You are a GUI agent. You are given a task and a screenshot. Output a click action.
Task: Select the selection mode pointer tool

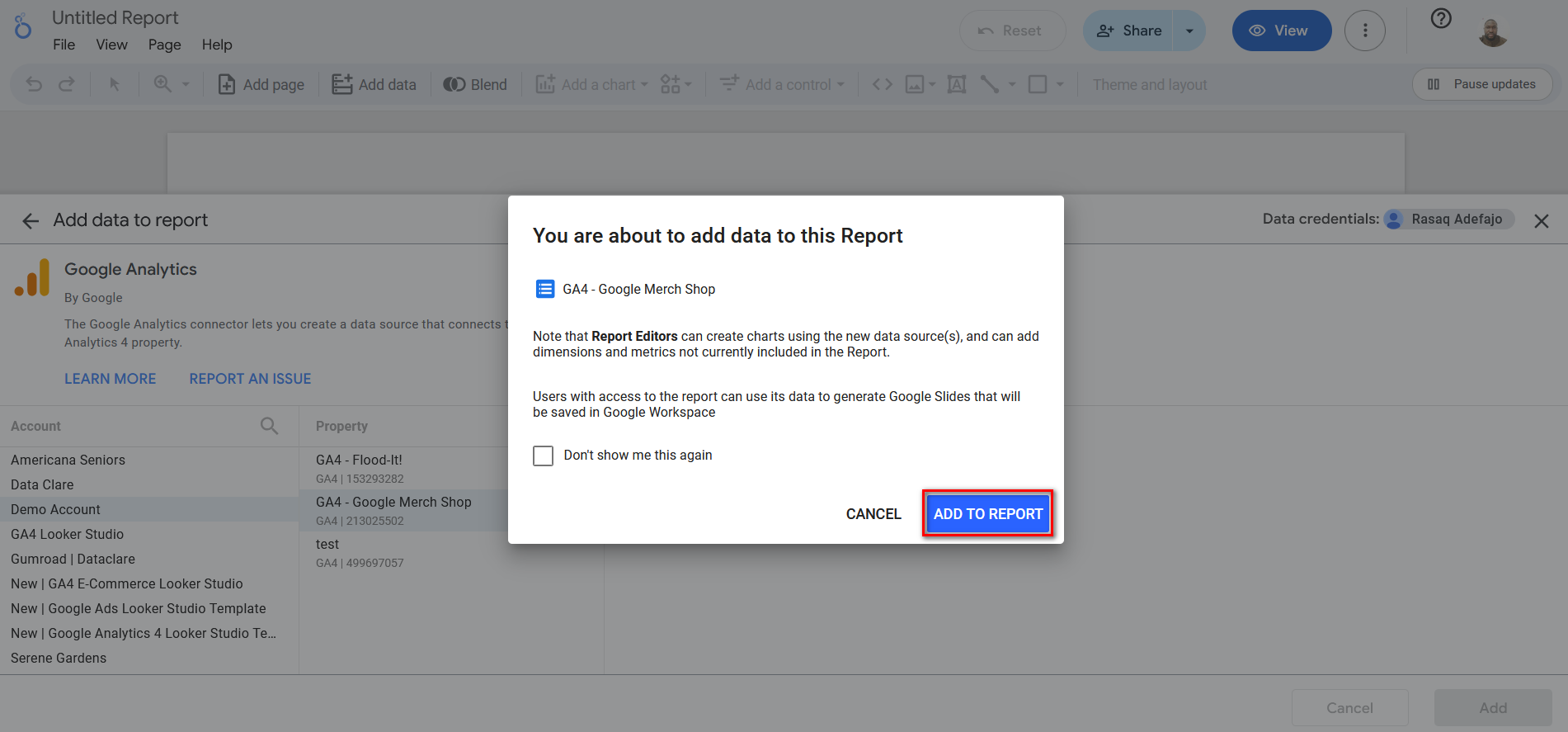(x=115, y=84)
